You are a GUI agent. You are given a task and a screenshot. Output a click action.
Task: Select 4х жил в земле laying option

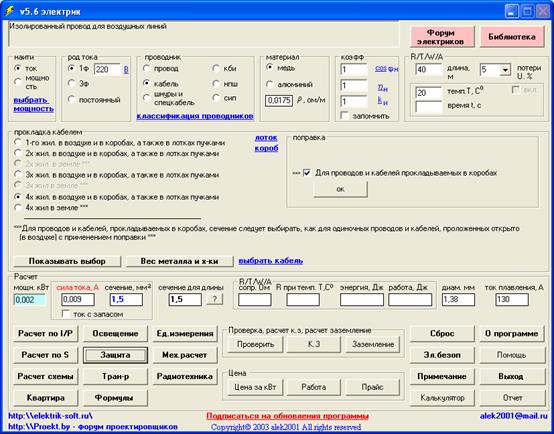18,207
